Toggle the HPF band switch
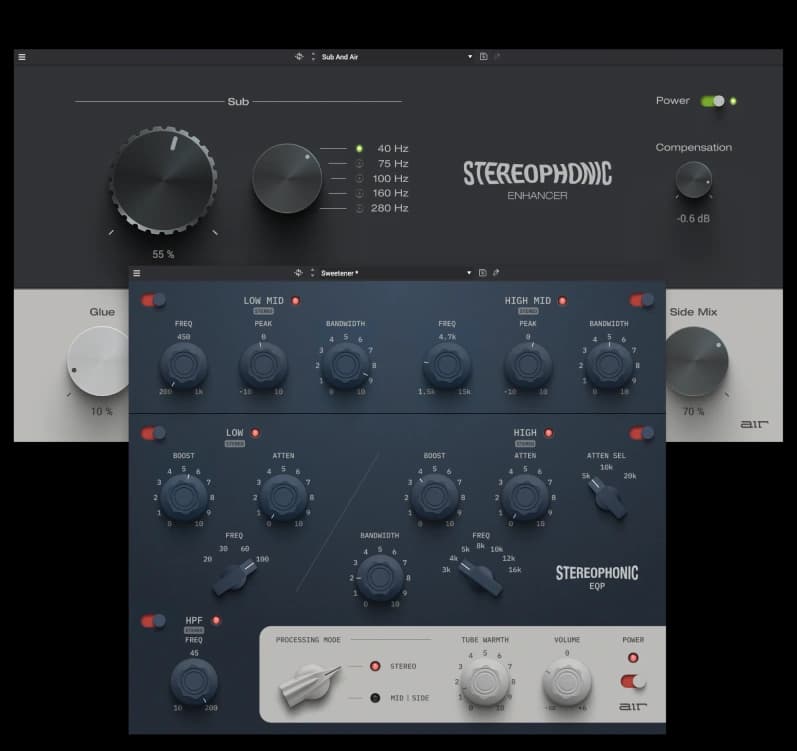 pyautogui.click(x=153, y=621)
